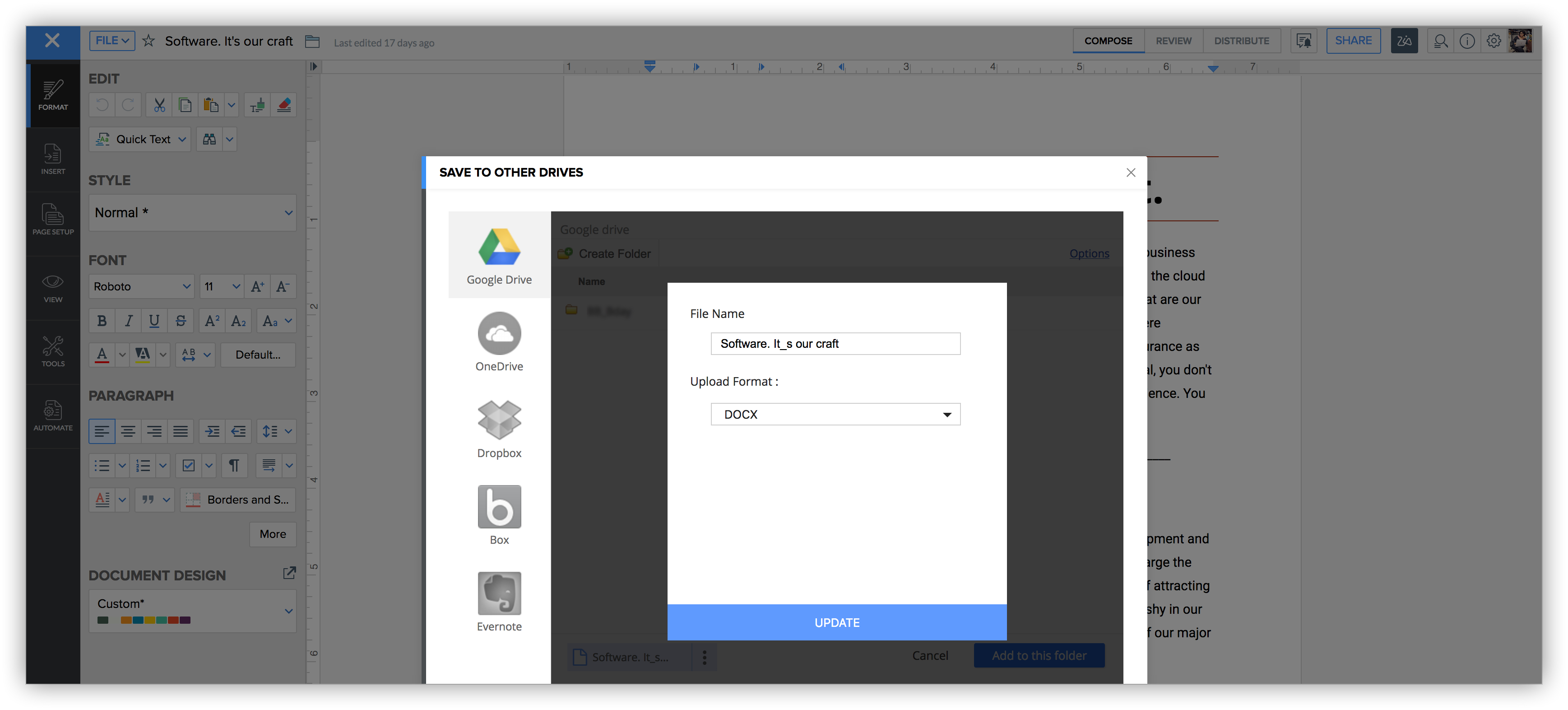Switch to the Review tab
Image resolution: width=1568 pixels, height=710 pixels.
(1173, 41)
